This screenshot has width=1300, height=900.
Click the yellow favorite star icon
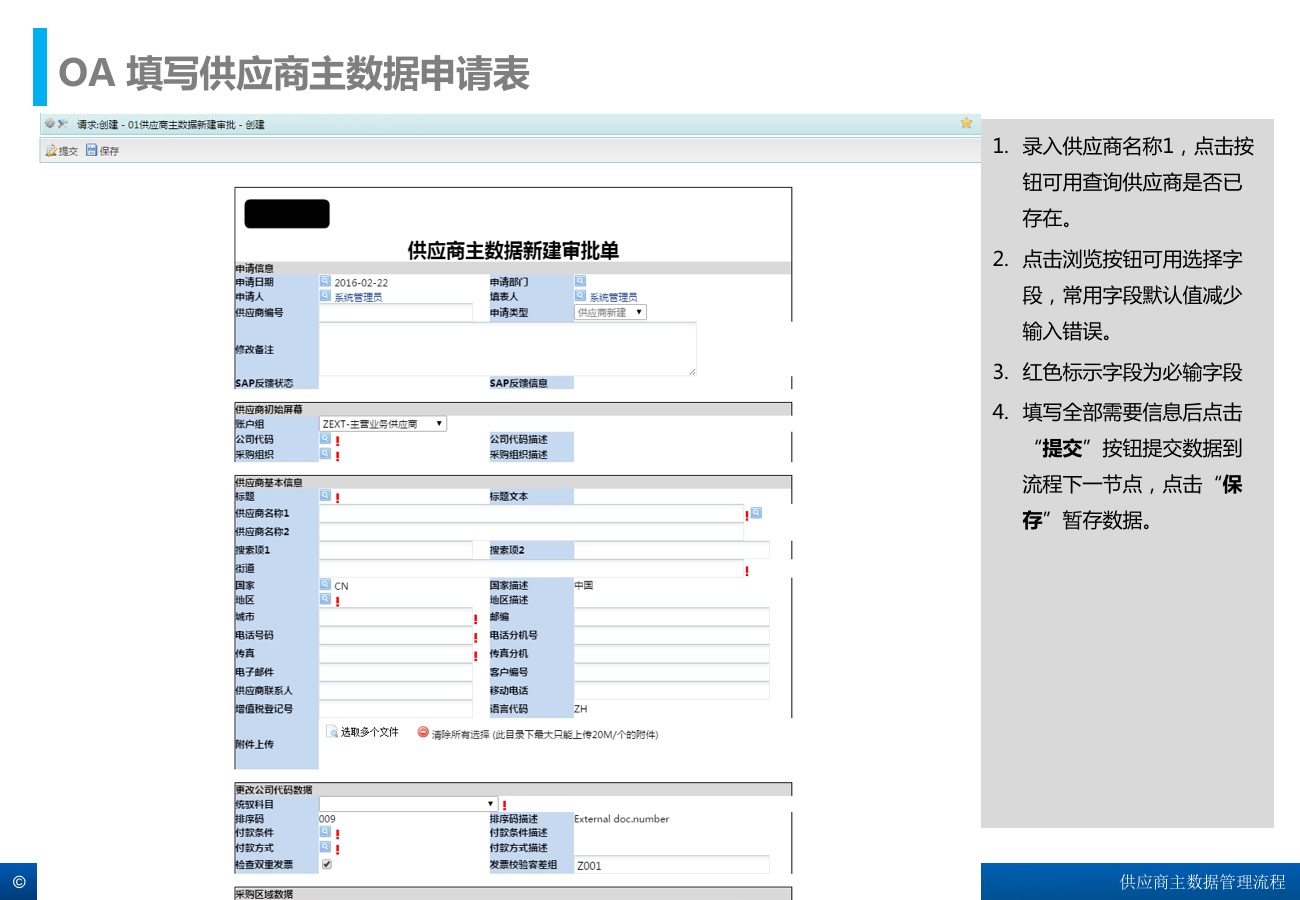point(966,123)
